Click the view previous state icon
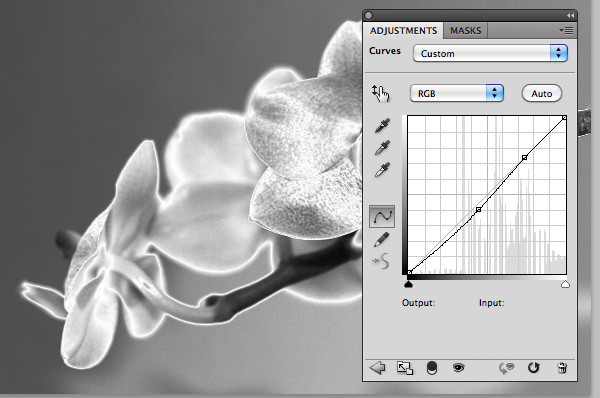The height and width of the screenshot is (398, 600). point(506,368)
